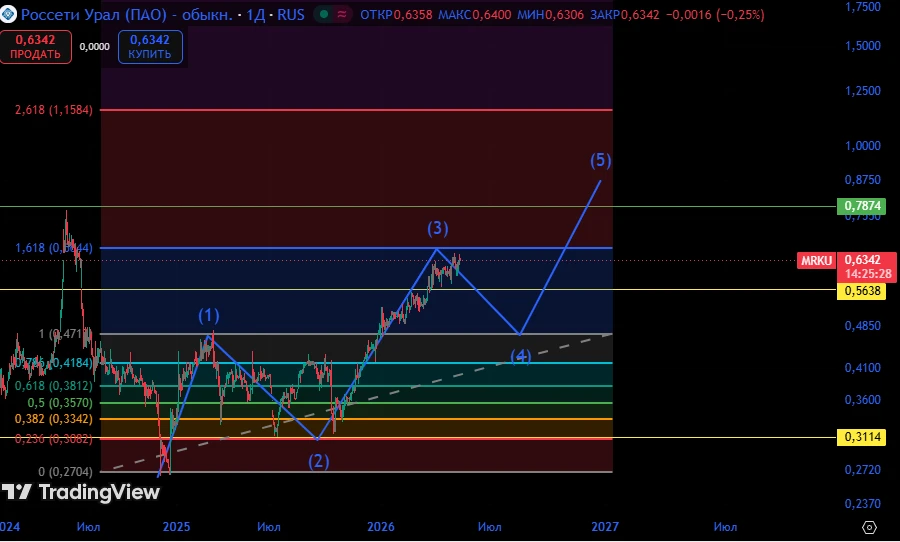
Task: Click the Россети Урал symbol title
Action: (126, 14)
